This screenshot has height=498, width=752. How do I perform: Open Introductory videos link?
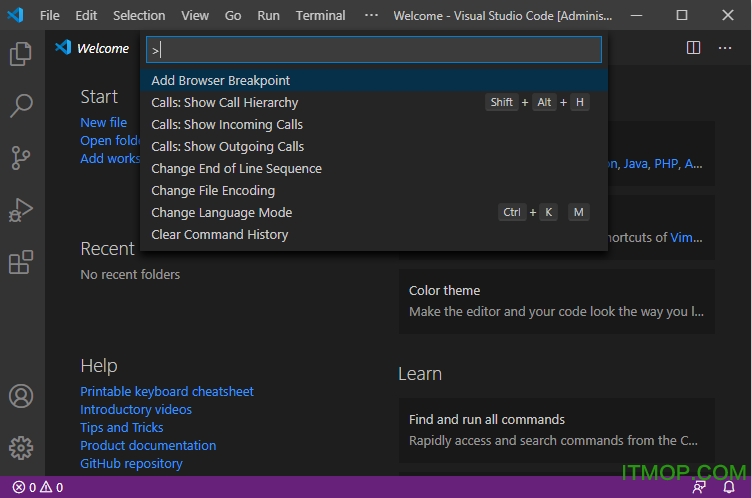click(x=136, y=410)
